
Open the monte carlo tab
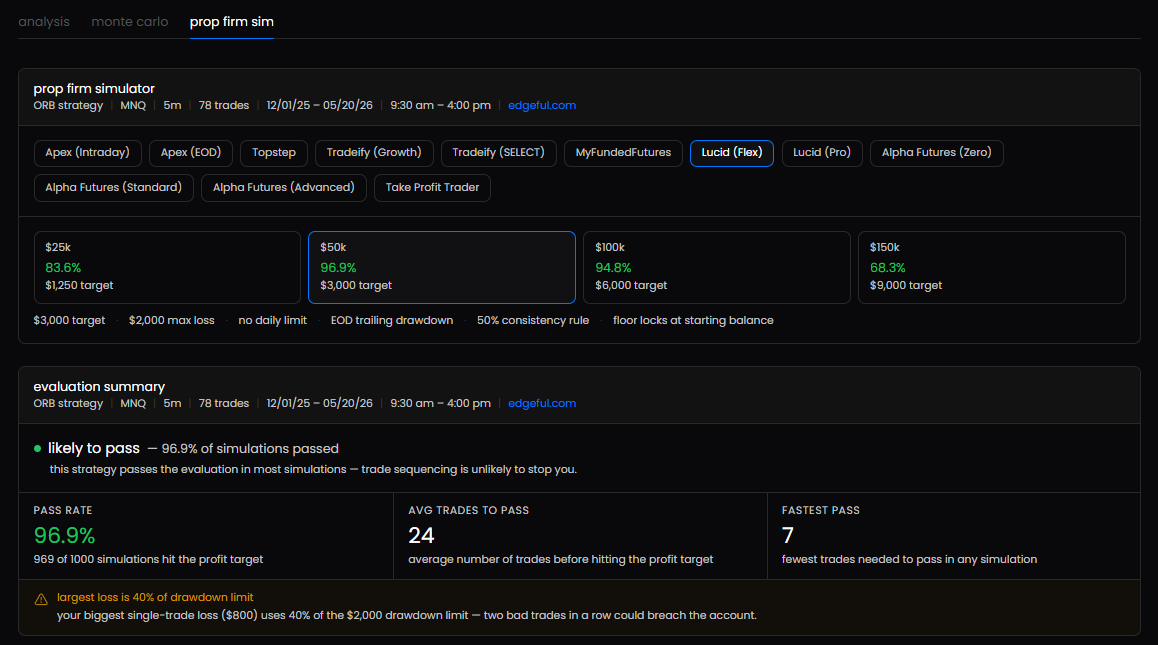click(x=129, y=22)
